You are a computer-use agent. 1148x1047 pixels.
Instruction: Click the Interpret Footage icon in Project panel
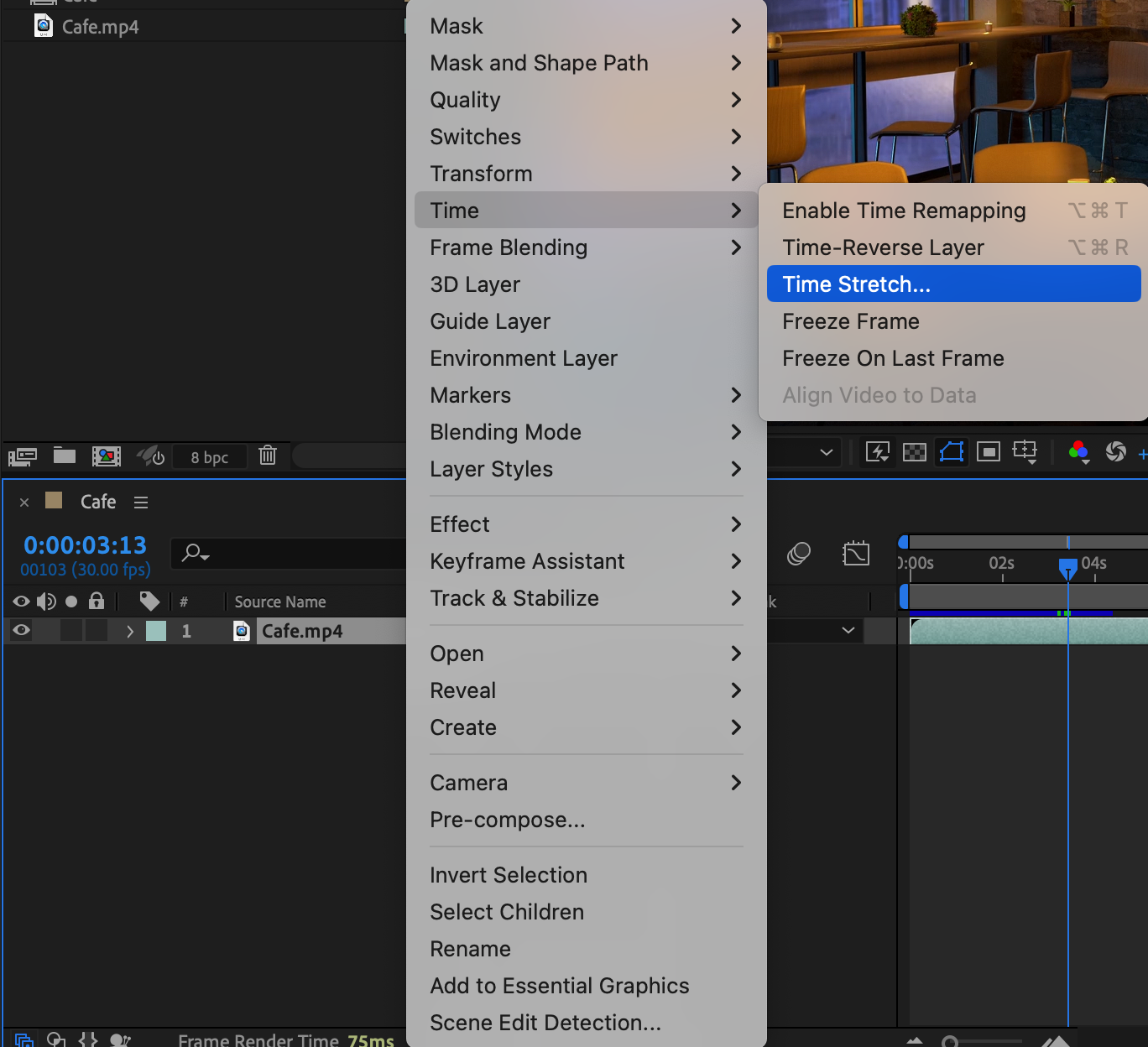(x=23, y=456)
